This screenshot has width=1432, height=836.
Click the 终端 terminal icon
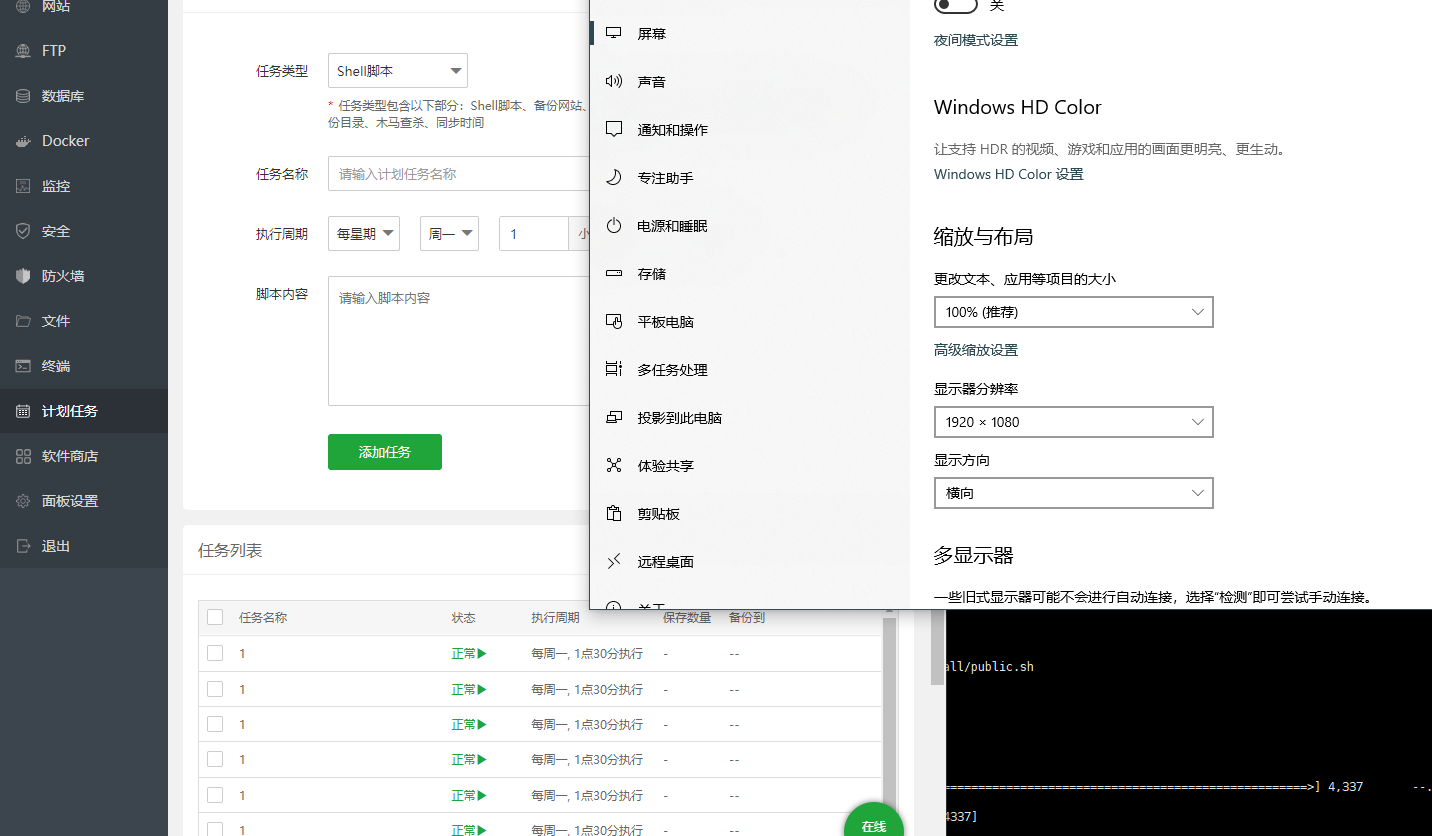pyautogui.click(x=23, y=366)
